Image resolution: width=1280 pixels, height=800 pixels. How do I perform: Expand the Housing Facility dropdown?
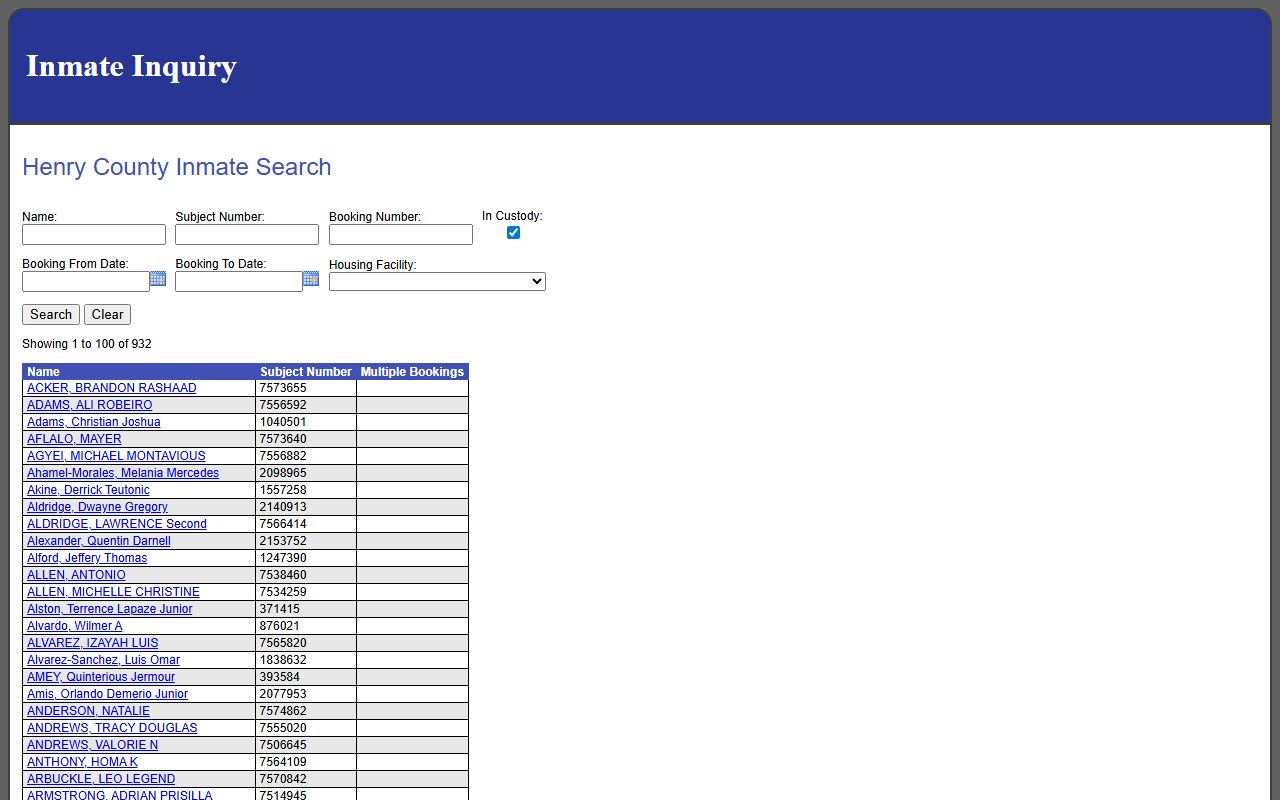pyautogui.click(x=437, y=282)
